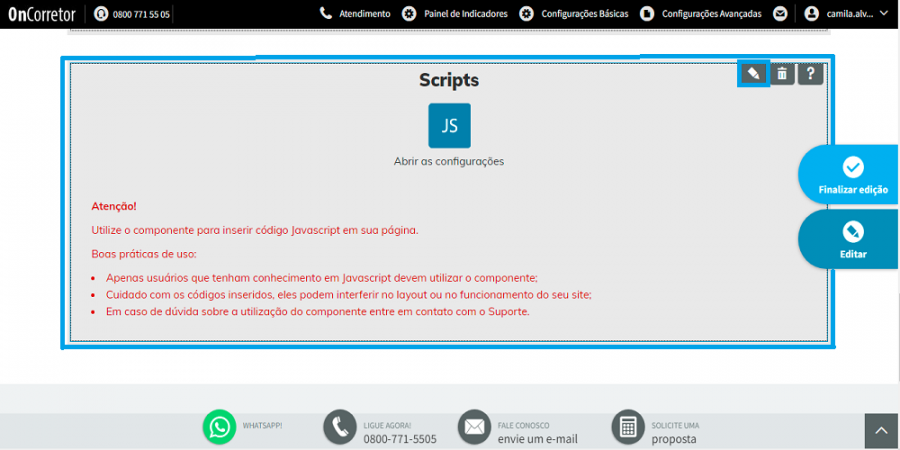Open the mail icon in top bar
This screenshot has height=450, width=900.
tap(779, 14)
